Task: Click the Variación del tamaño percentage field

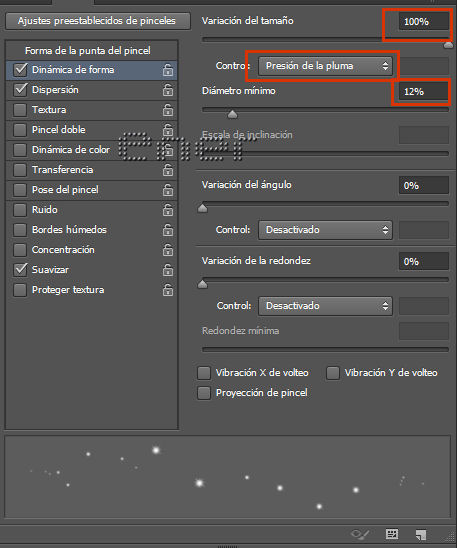Action: 423,22
